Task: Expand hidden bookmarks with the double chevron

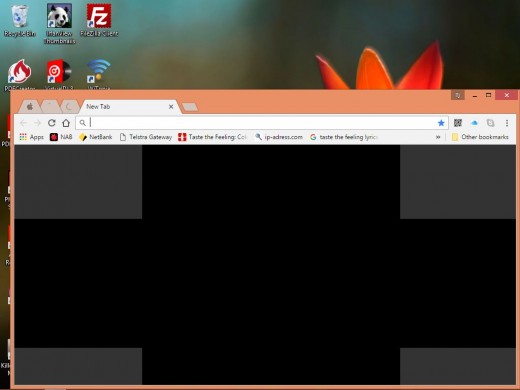Action: (438, 137)
